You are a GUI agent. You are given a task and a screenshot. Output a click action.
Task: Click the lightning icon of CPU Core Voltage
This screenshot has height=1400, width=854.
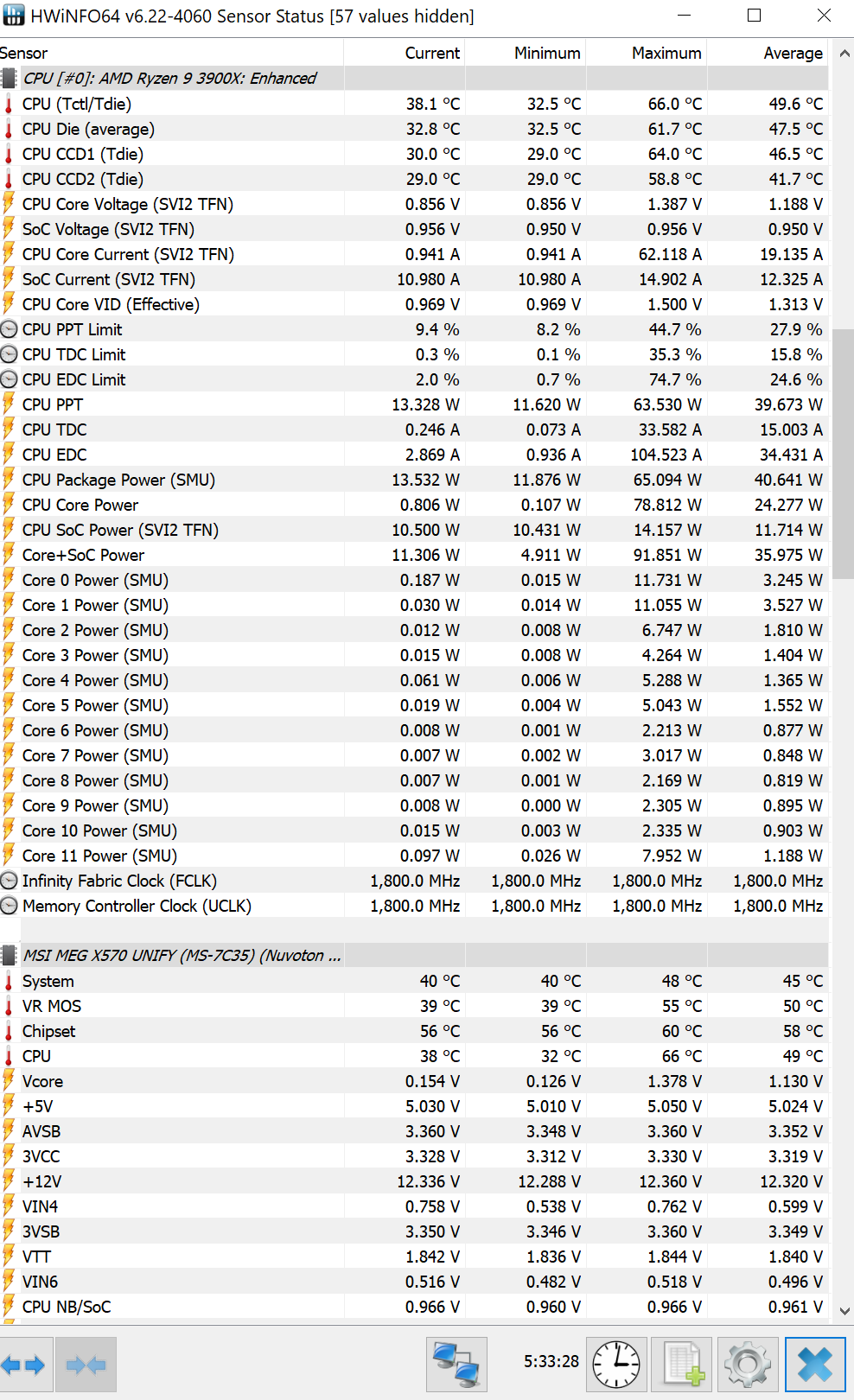pyautogui.click(x=9, y=204)
